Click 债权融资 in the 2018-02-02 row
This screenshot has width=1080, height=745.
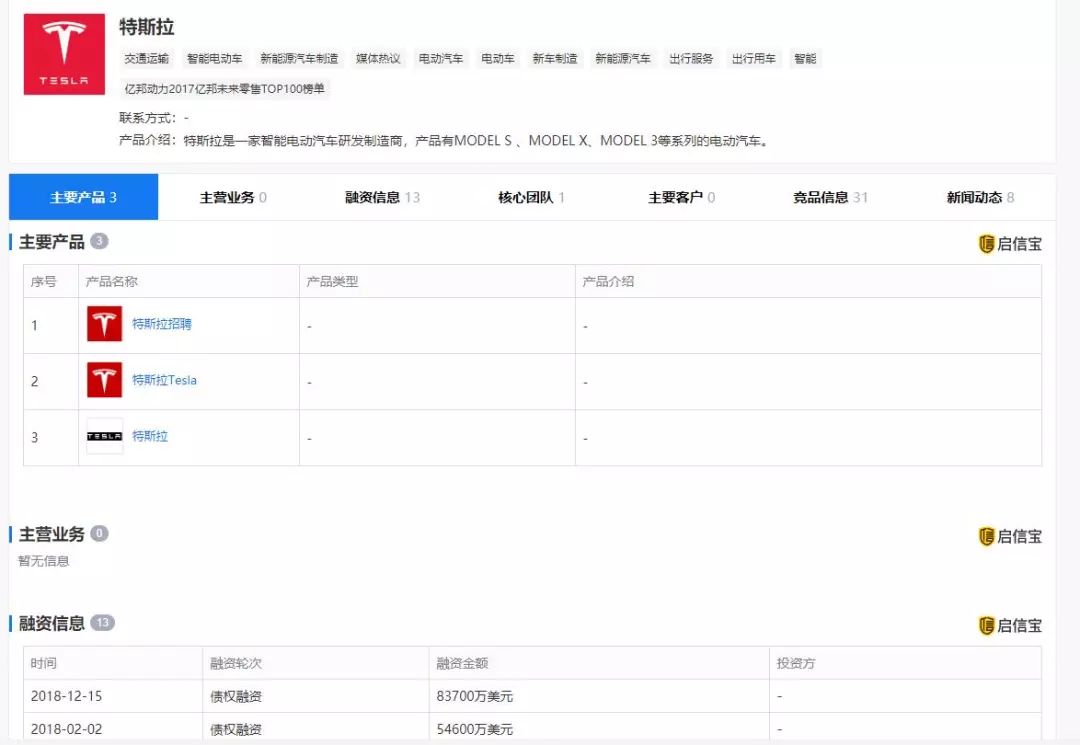point(236,729)
